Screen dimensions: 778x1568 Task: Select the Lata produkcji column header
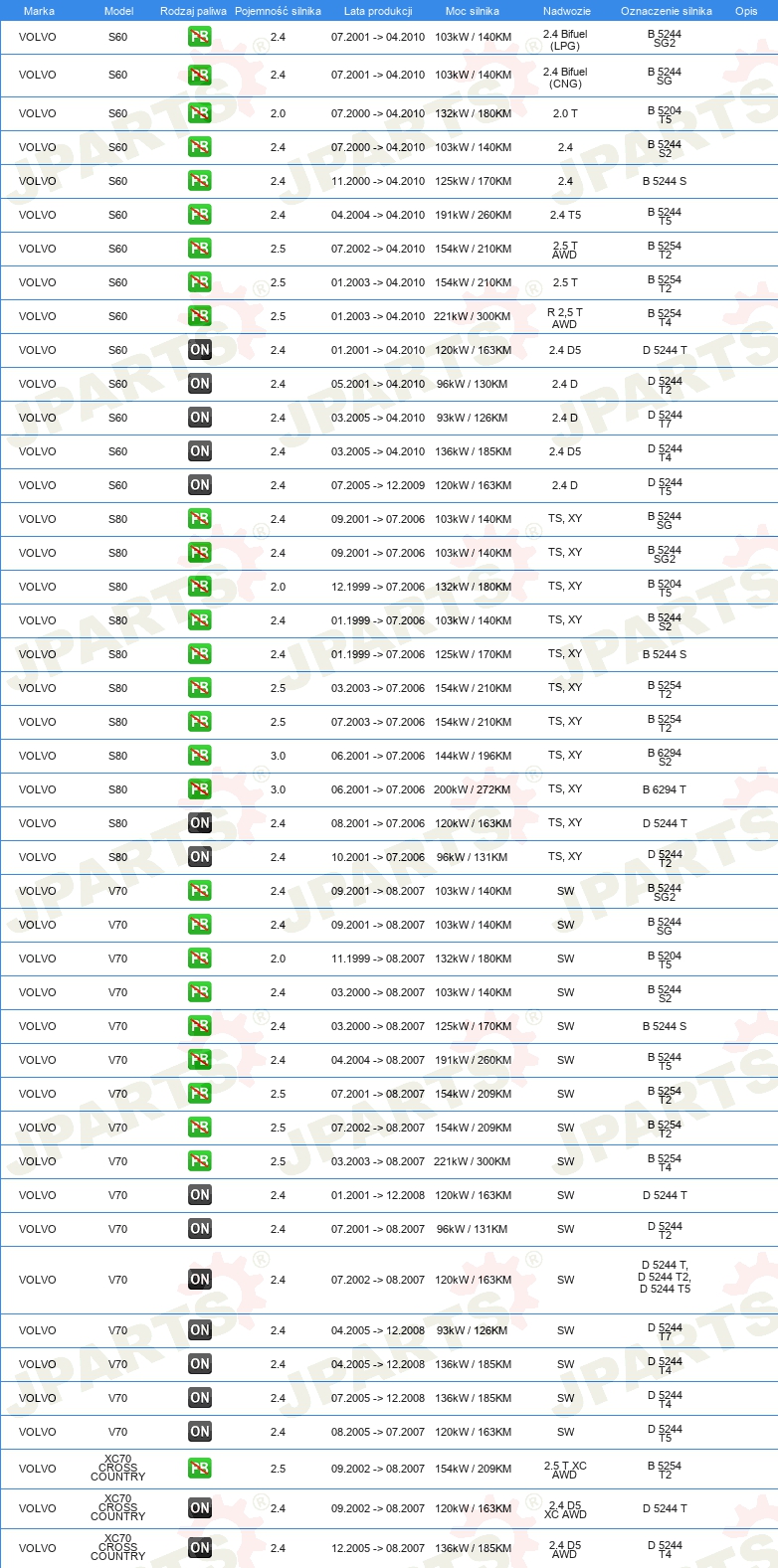(378, 11)
